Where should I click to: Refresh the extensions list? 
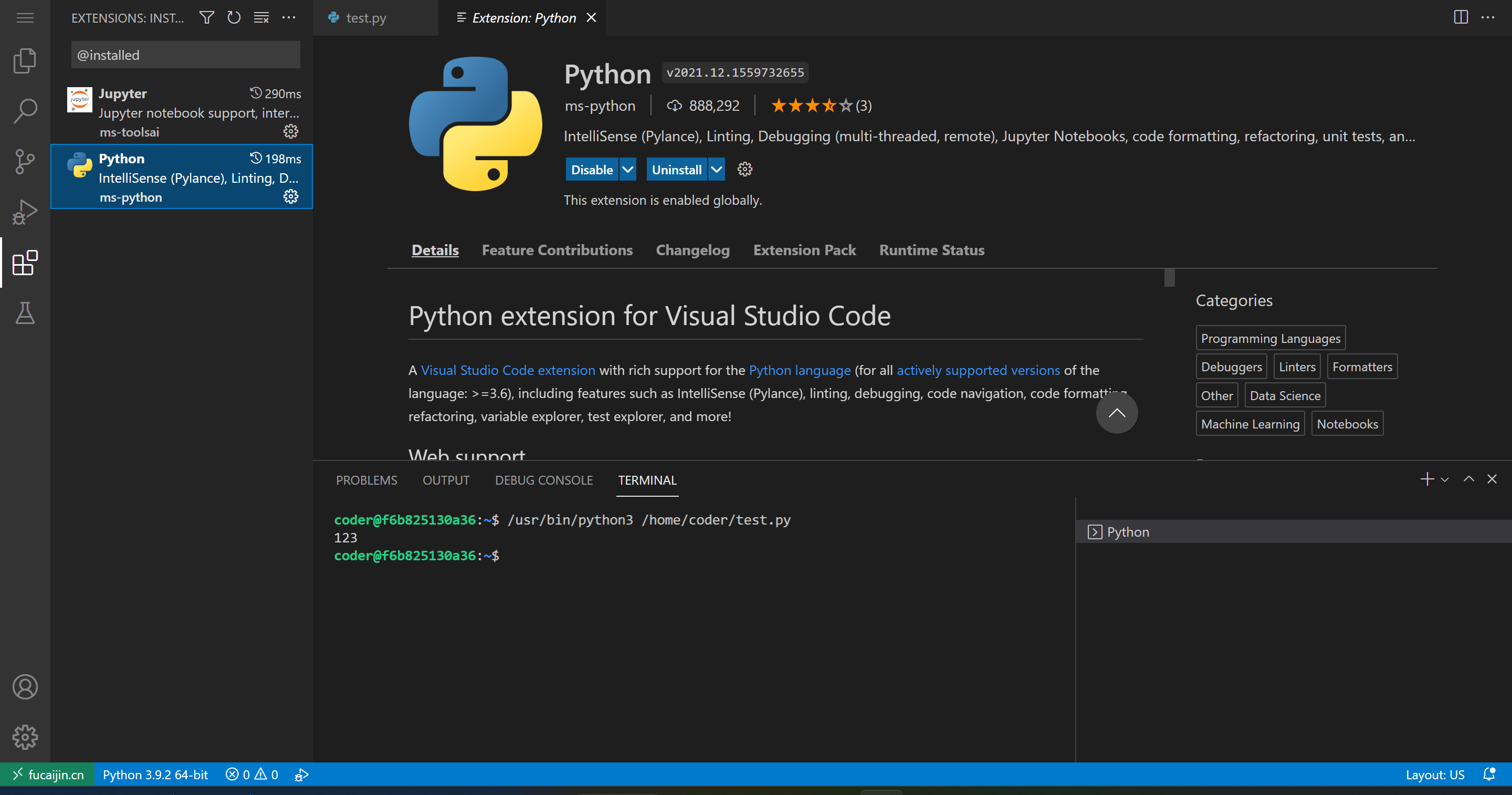[234, 18]
